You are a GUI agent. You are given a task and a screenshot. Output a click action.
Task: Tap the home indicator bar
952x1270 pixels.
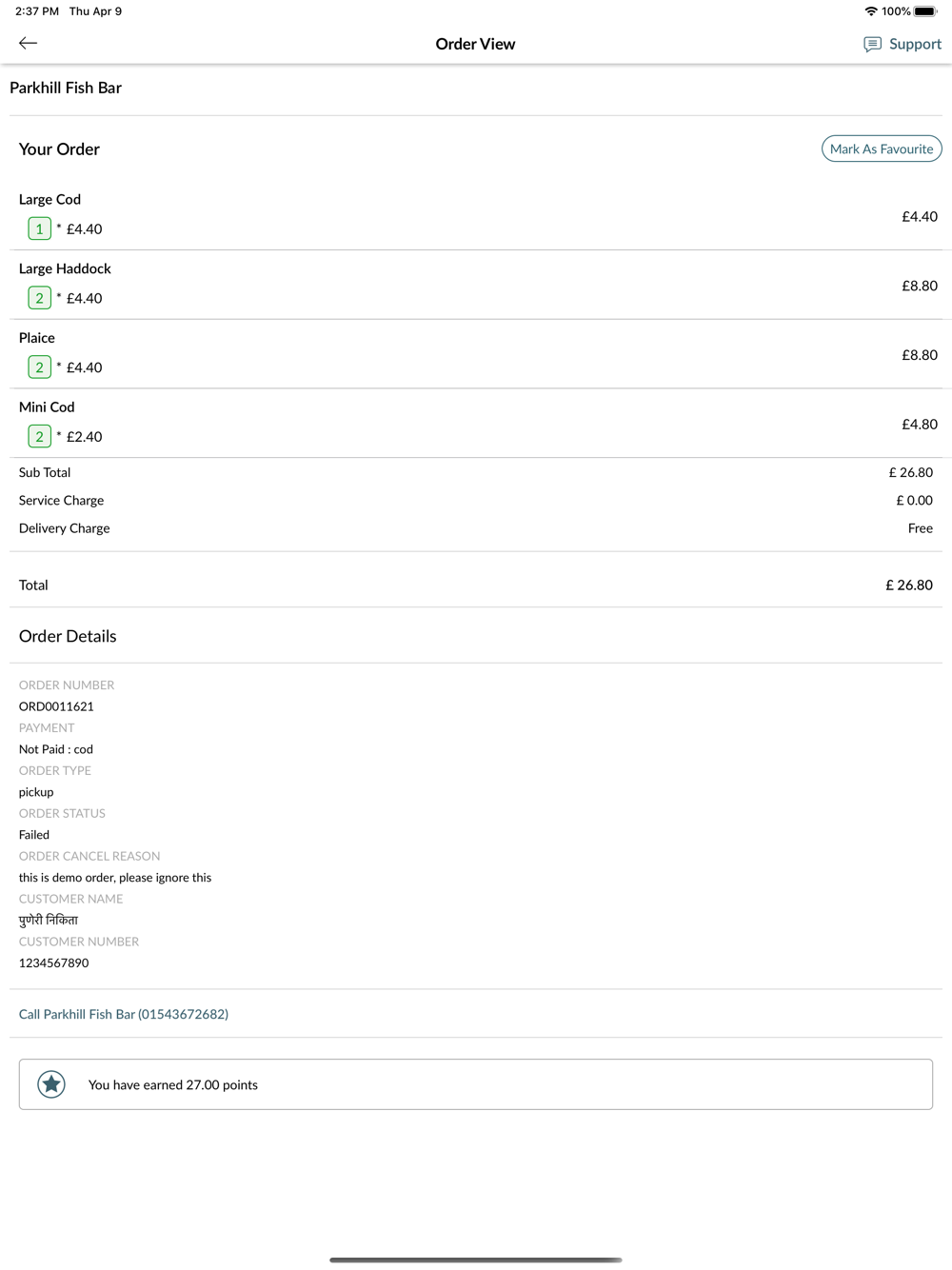[x=476, y=1260]
